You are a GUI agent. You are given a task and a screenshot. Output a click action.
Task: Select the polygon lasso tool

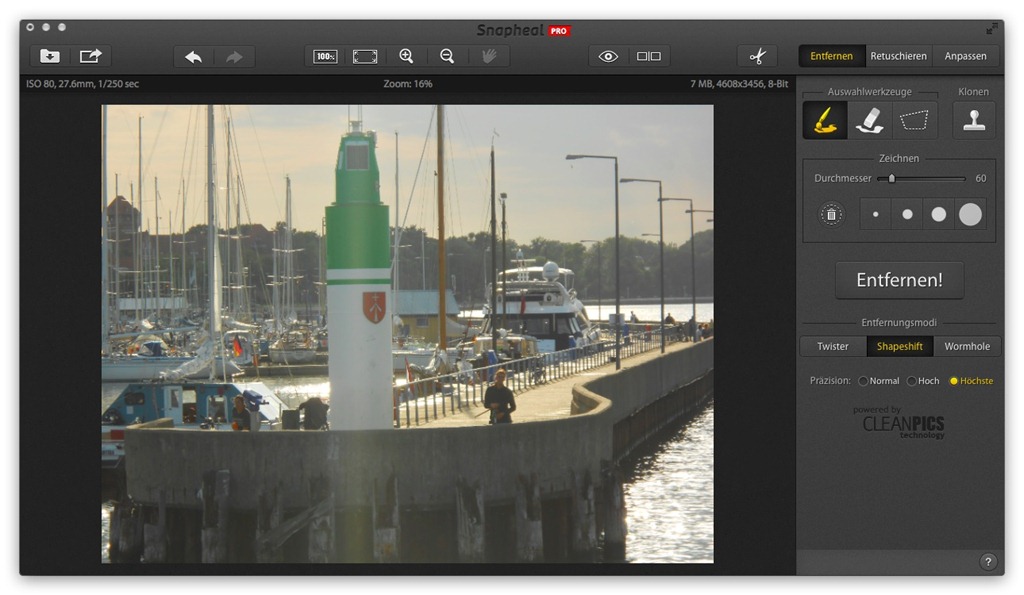click(x=914, y=121)
